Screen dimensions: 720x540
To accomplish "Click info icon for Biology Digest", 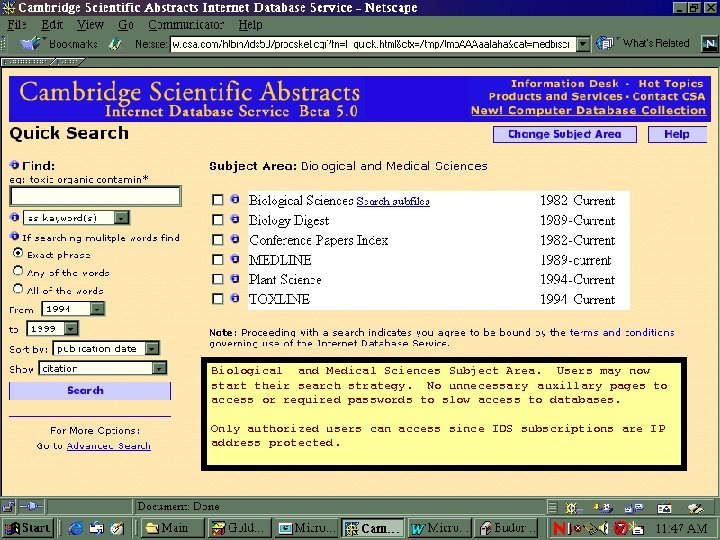I will [x=235, y=219].
